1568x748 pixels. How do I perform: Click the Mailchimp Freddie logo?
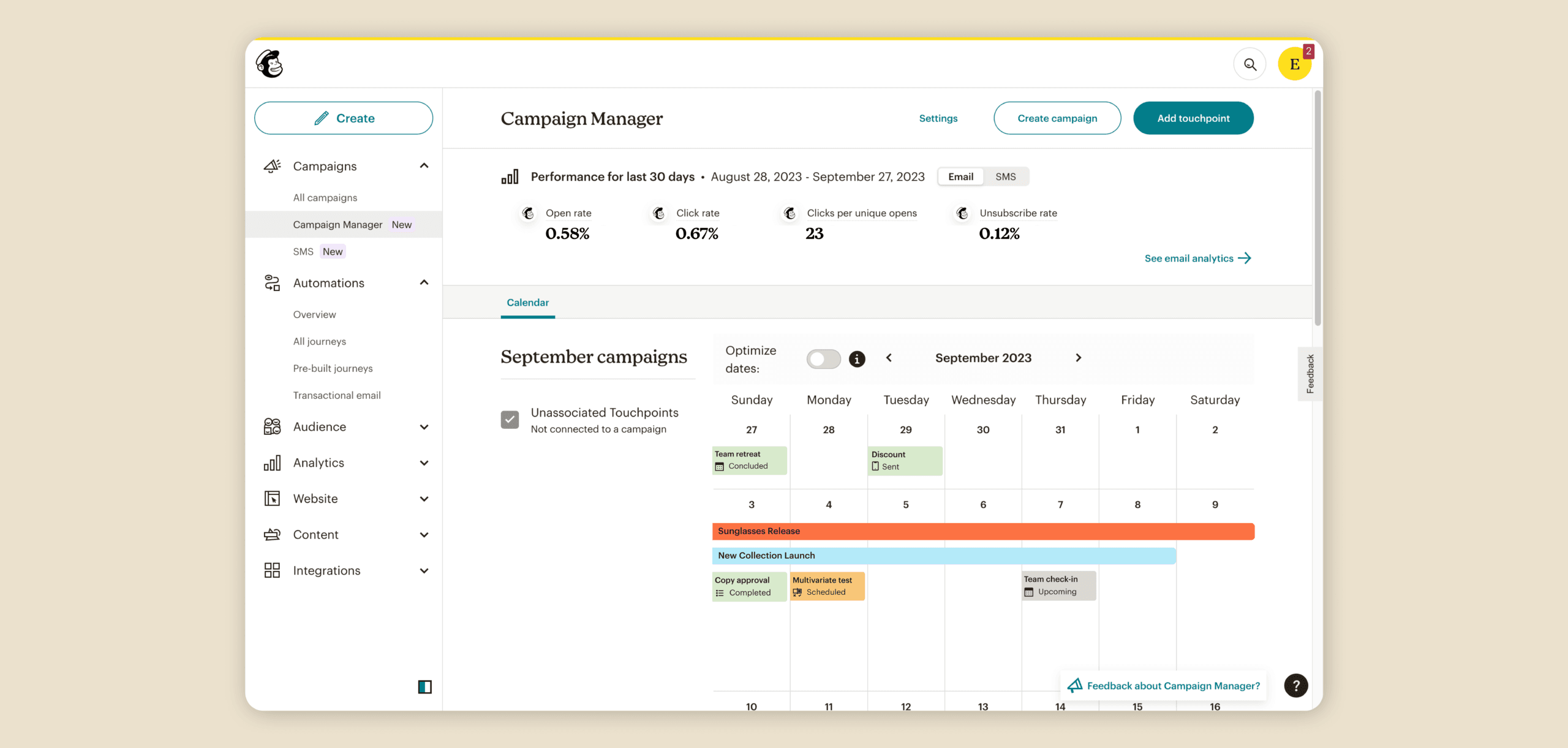[269, 64]
